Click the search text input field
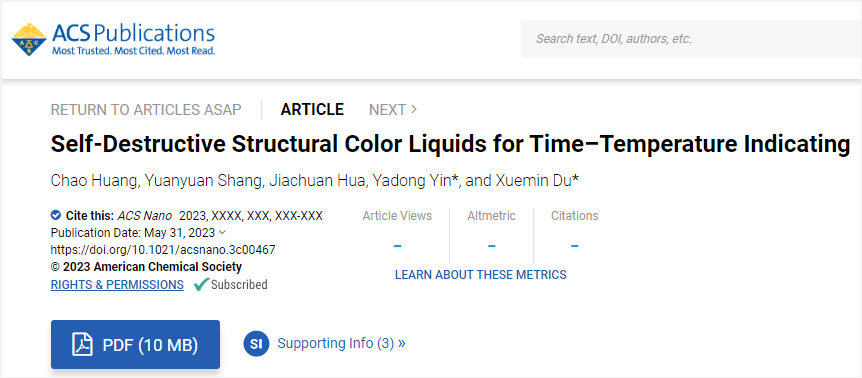862x378 pixels. pyautogui.click(x=691, y=39)
